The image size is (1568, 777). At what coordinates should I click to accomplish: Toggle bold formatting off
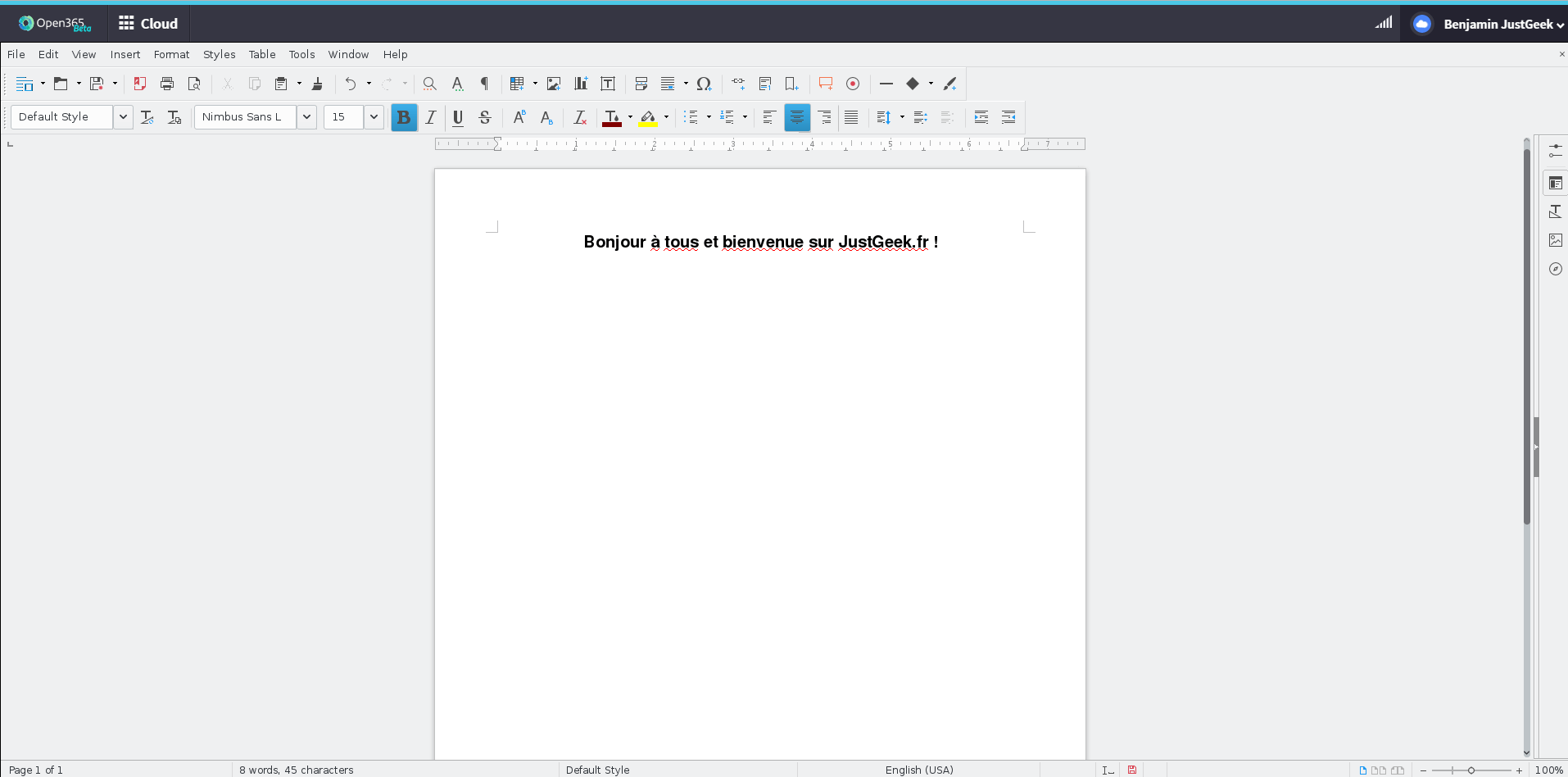(x=404, y=117)
